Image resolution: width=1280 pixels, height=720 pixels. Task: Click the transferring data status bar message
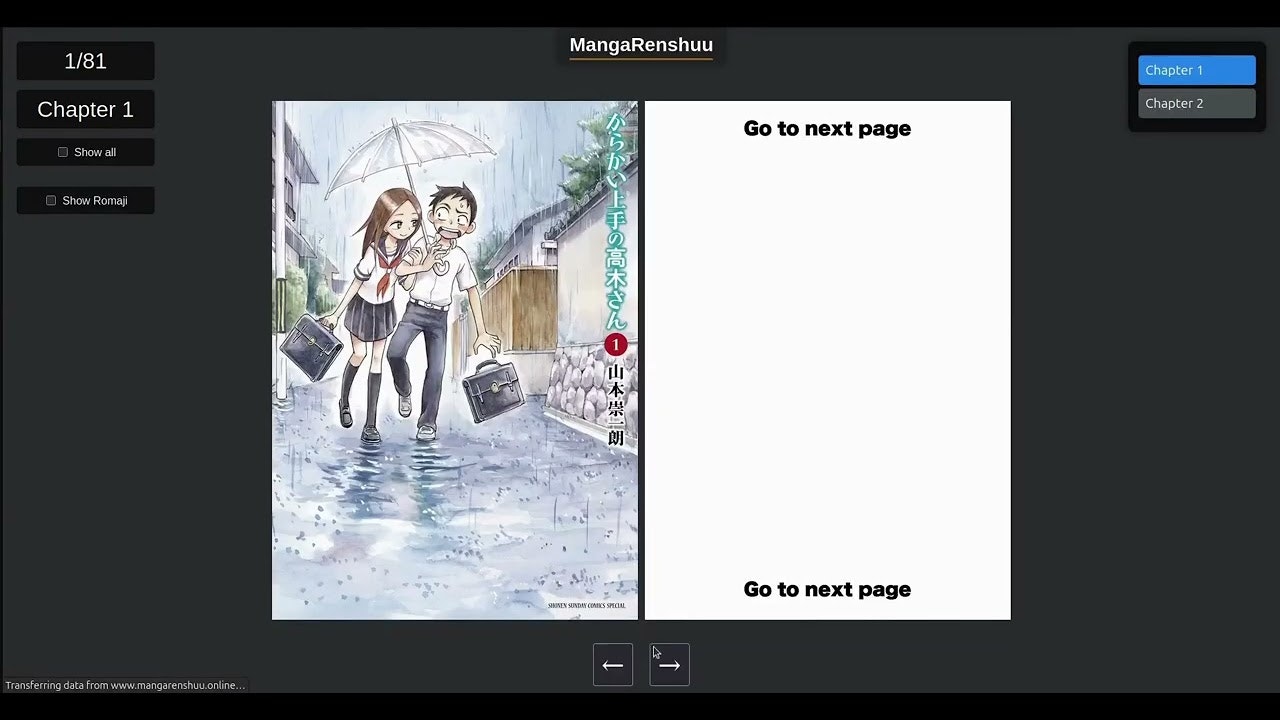(x=125, y=685)
